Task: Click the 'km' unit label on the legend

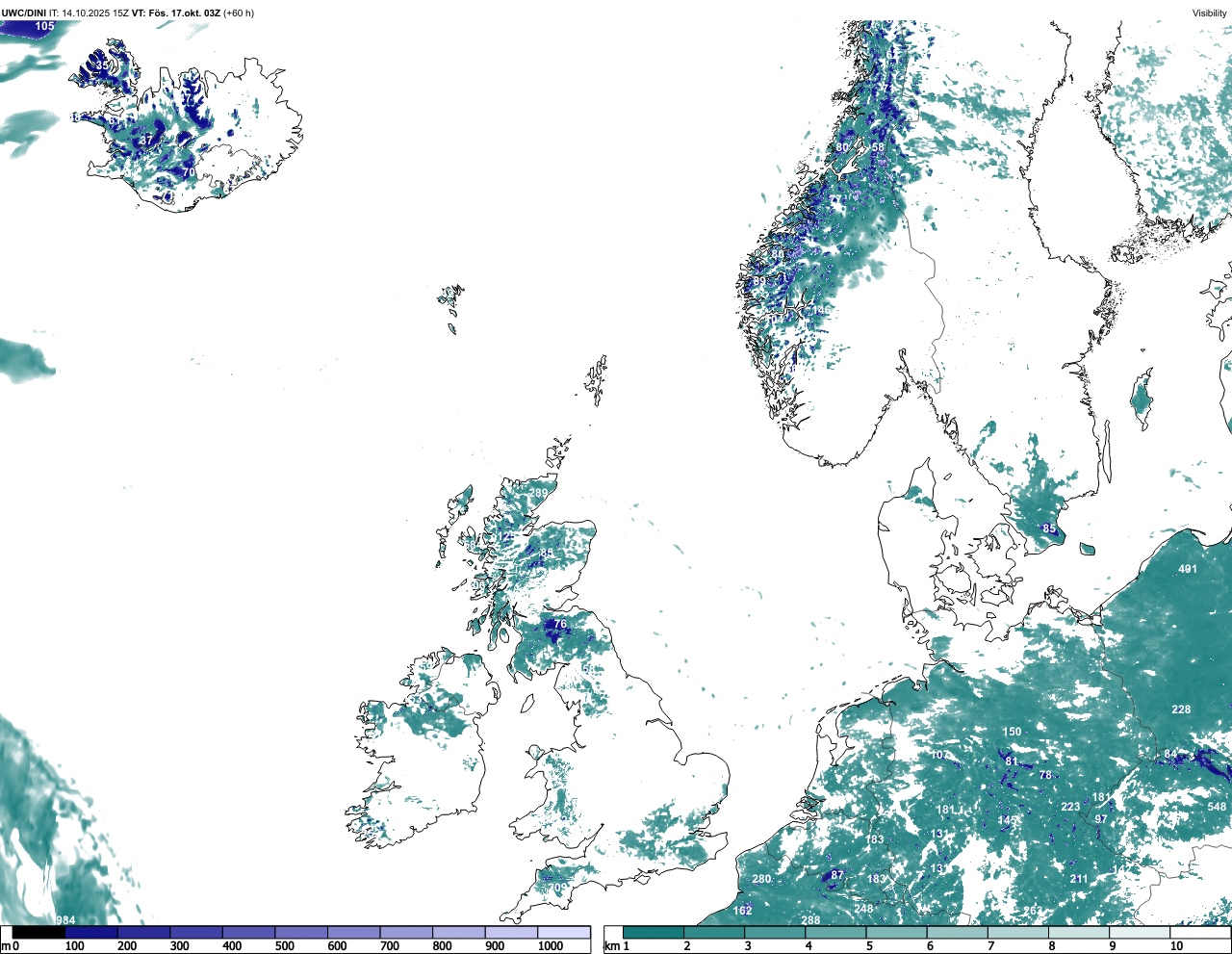Action: click(612, 946)
